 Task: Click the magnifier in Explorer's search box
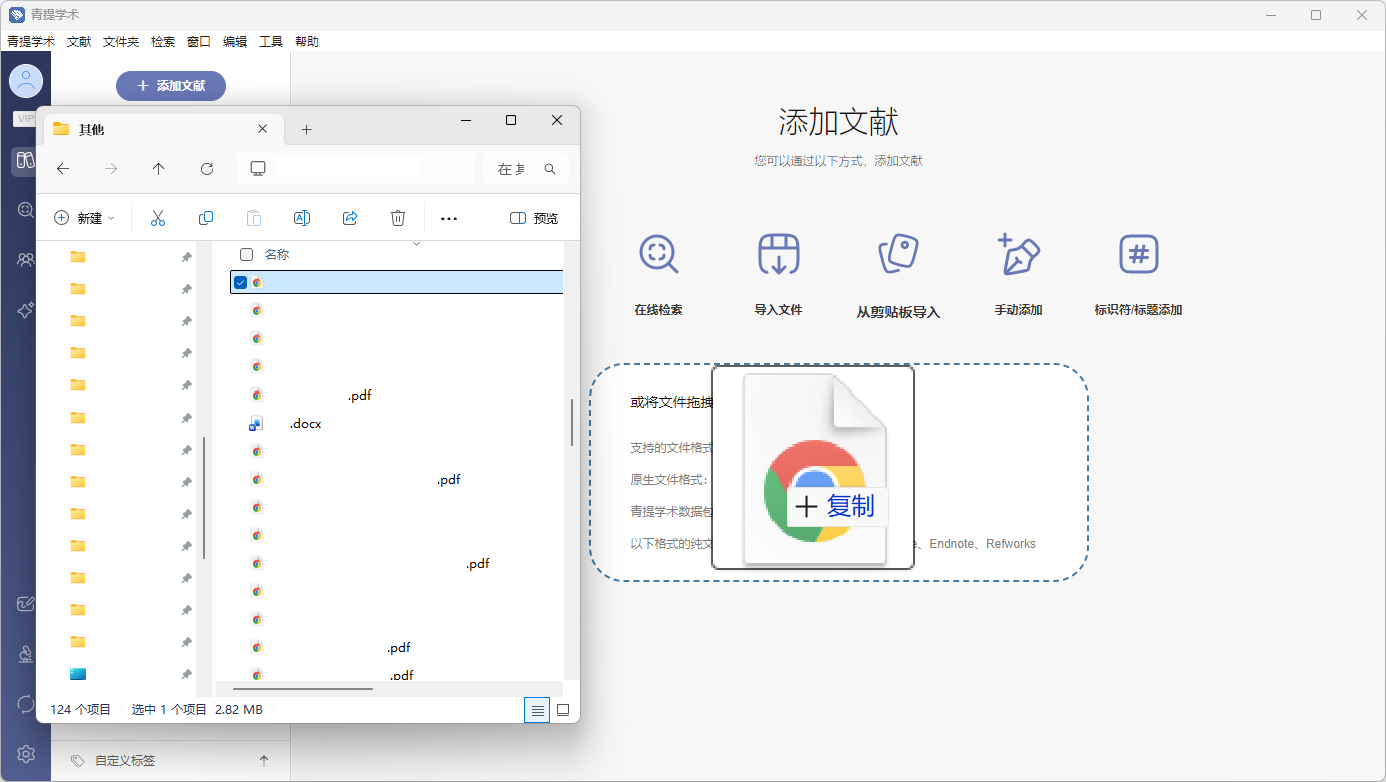click(550, 169)
